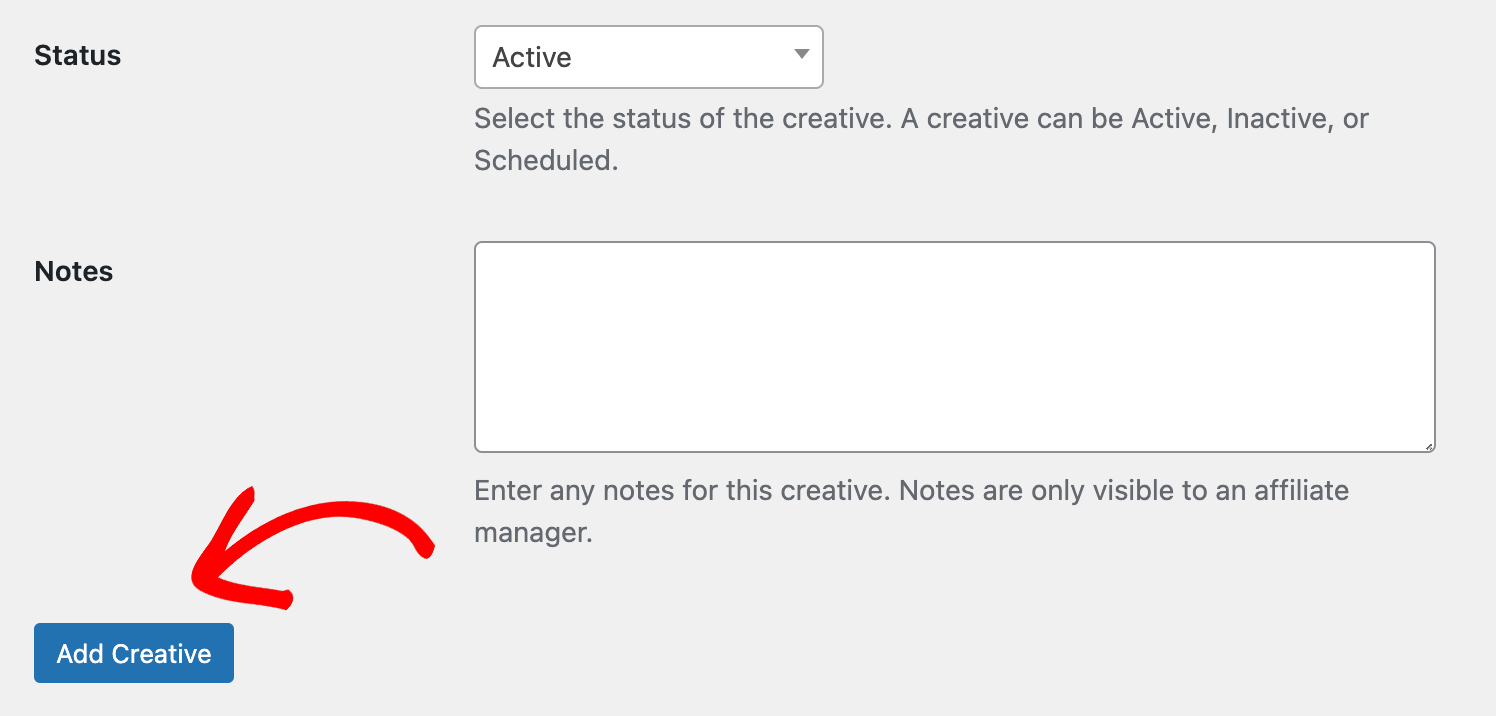Open the Status dropdown showing Active
The image size is (1496, 716).
(648, 57)
